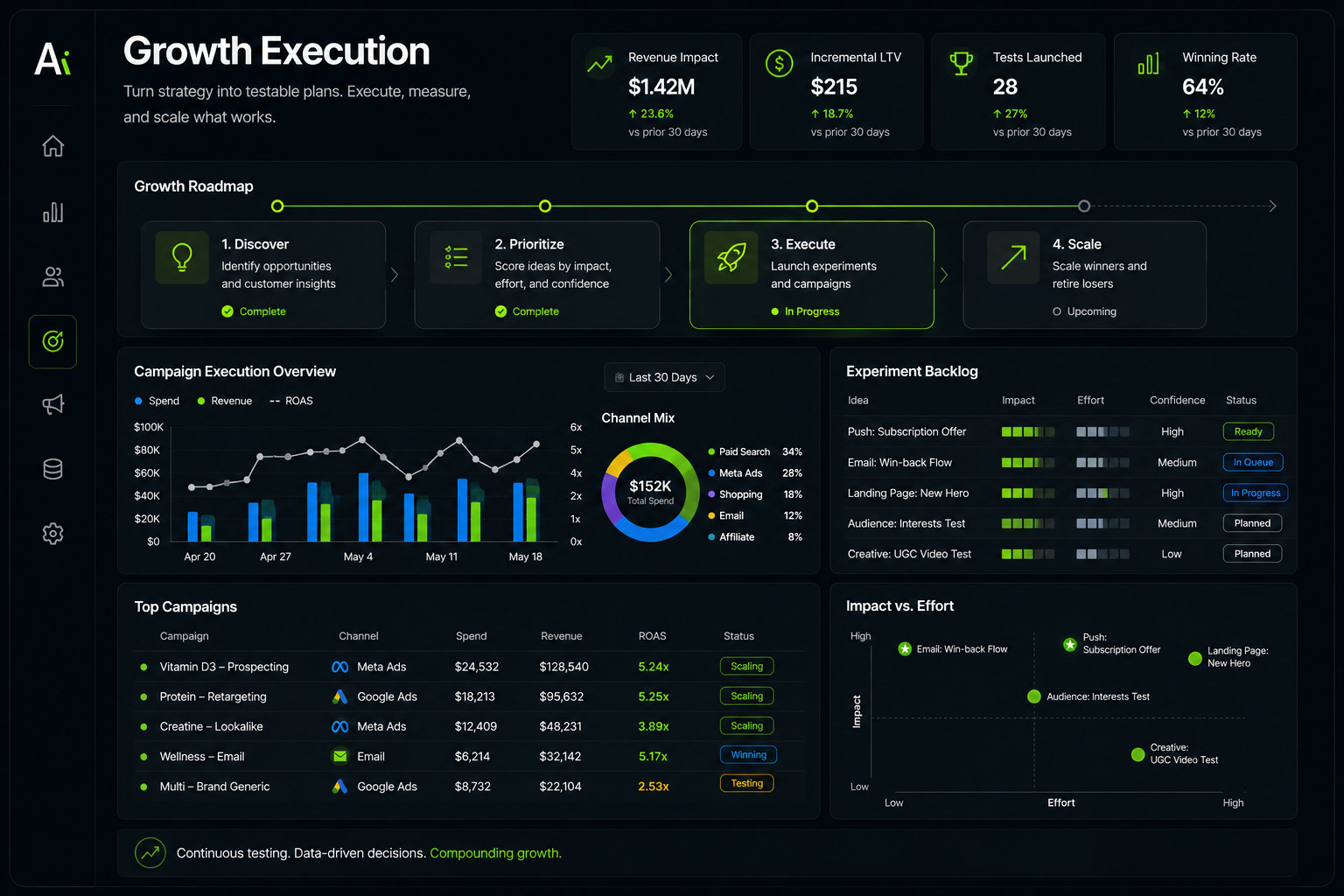The image size is (1344, 896).
Task: Open the megaphone campaigns sidebar icon
Action: pos(52,404)
